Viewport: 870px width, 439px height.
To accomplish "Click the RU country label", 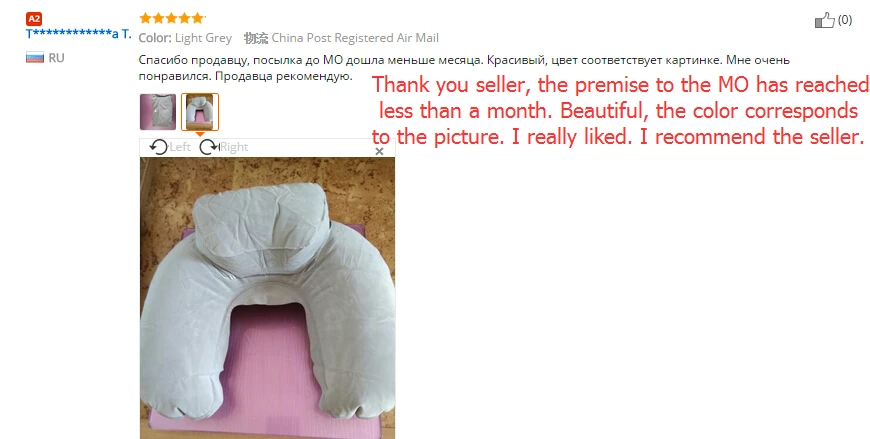I will 56,58.
